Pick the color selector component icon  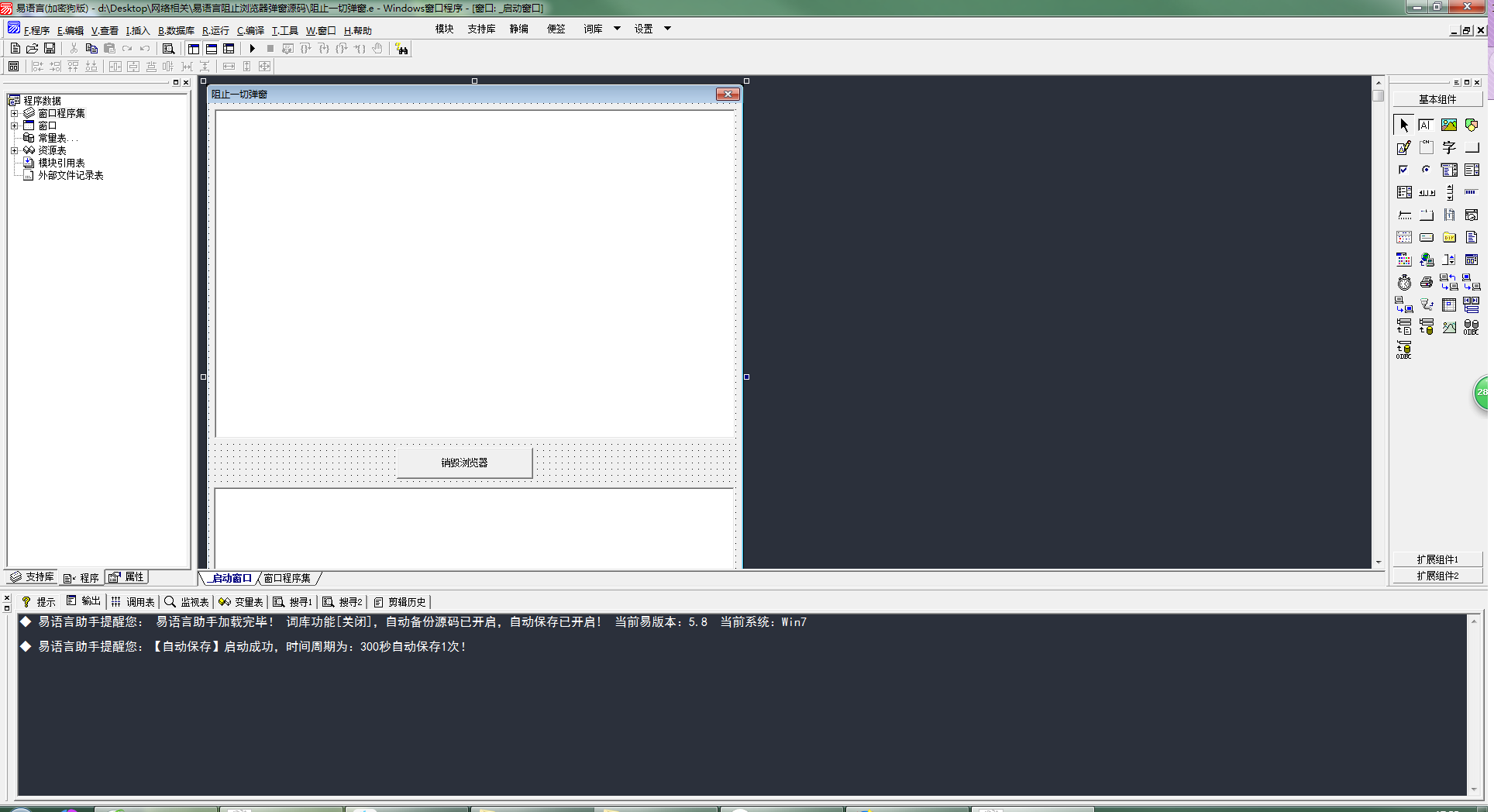point(1403,260)
